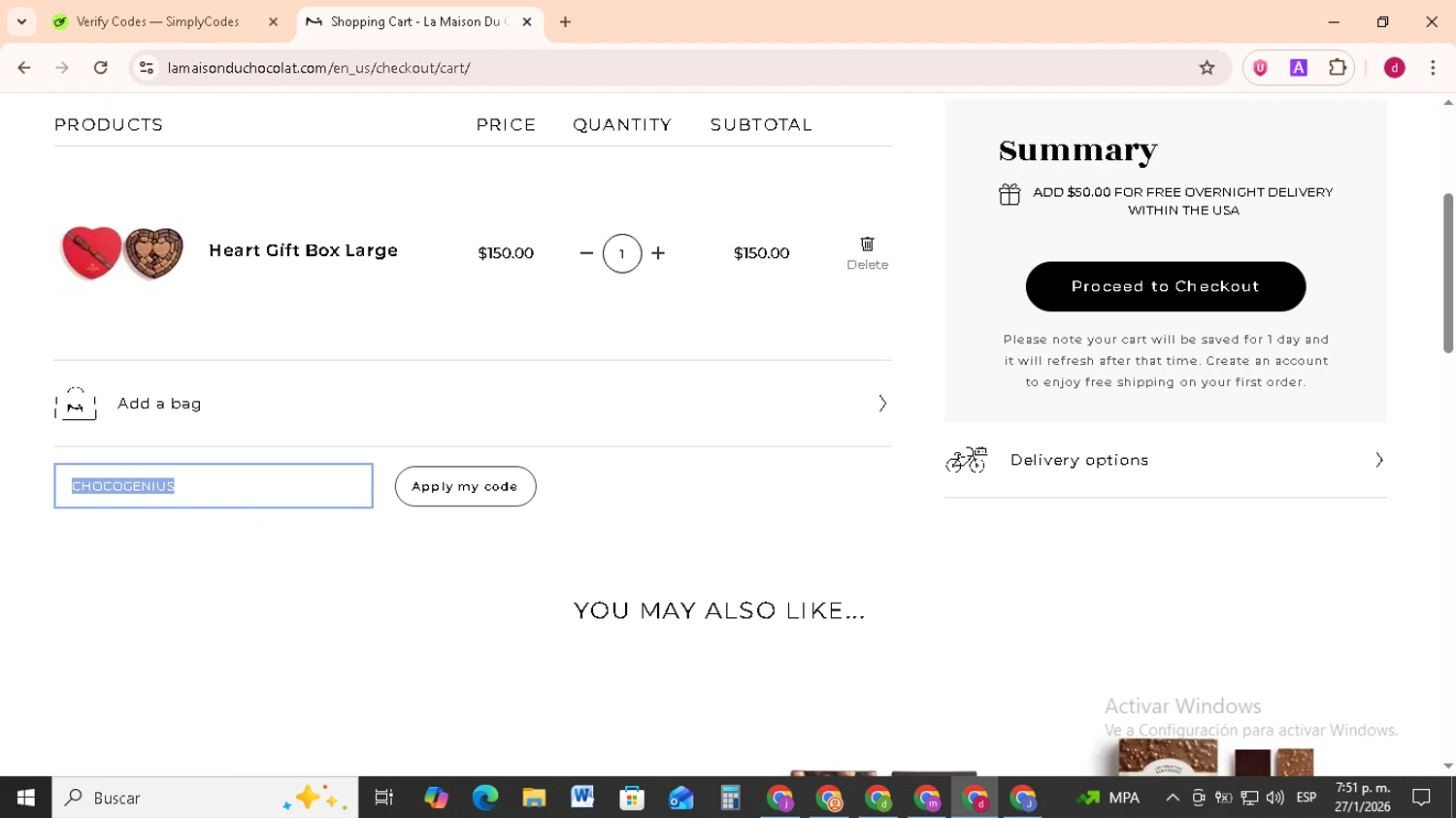View site information icon in address bar
1456x818 pixels.
coord(147,68)
